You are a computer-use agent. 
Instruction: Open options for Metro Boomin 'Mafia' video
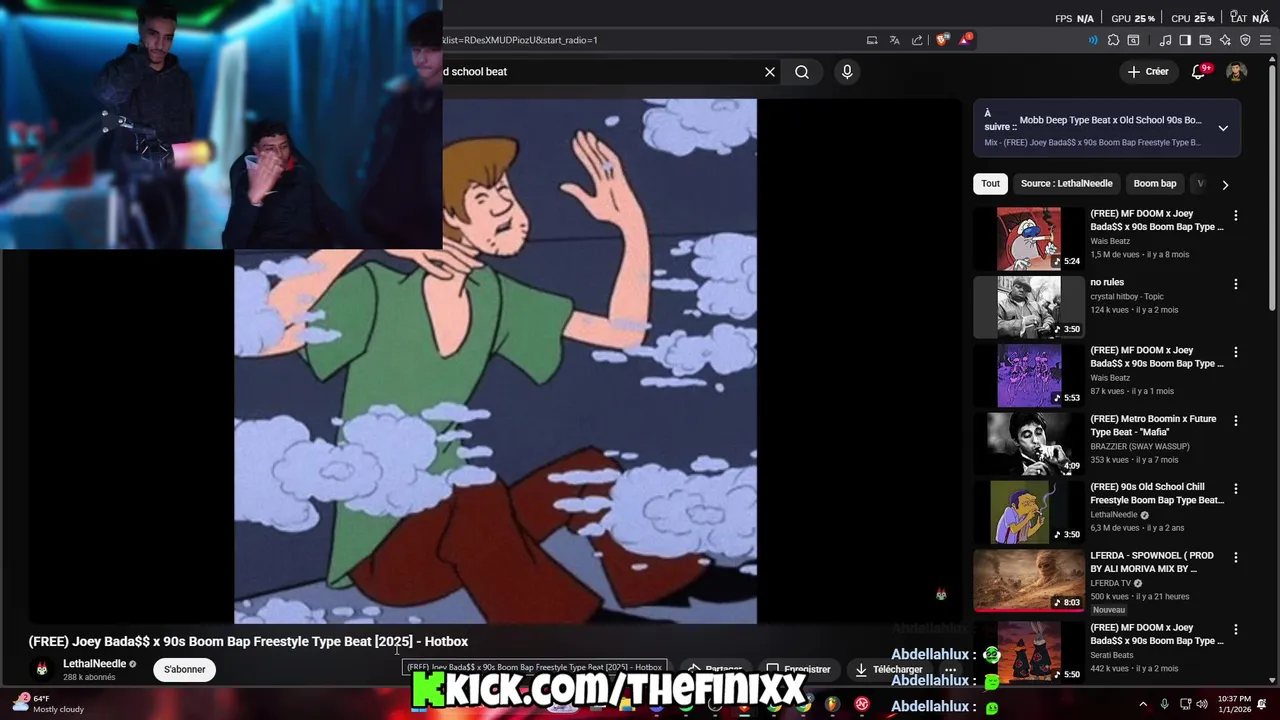pos(1236,421)
